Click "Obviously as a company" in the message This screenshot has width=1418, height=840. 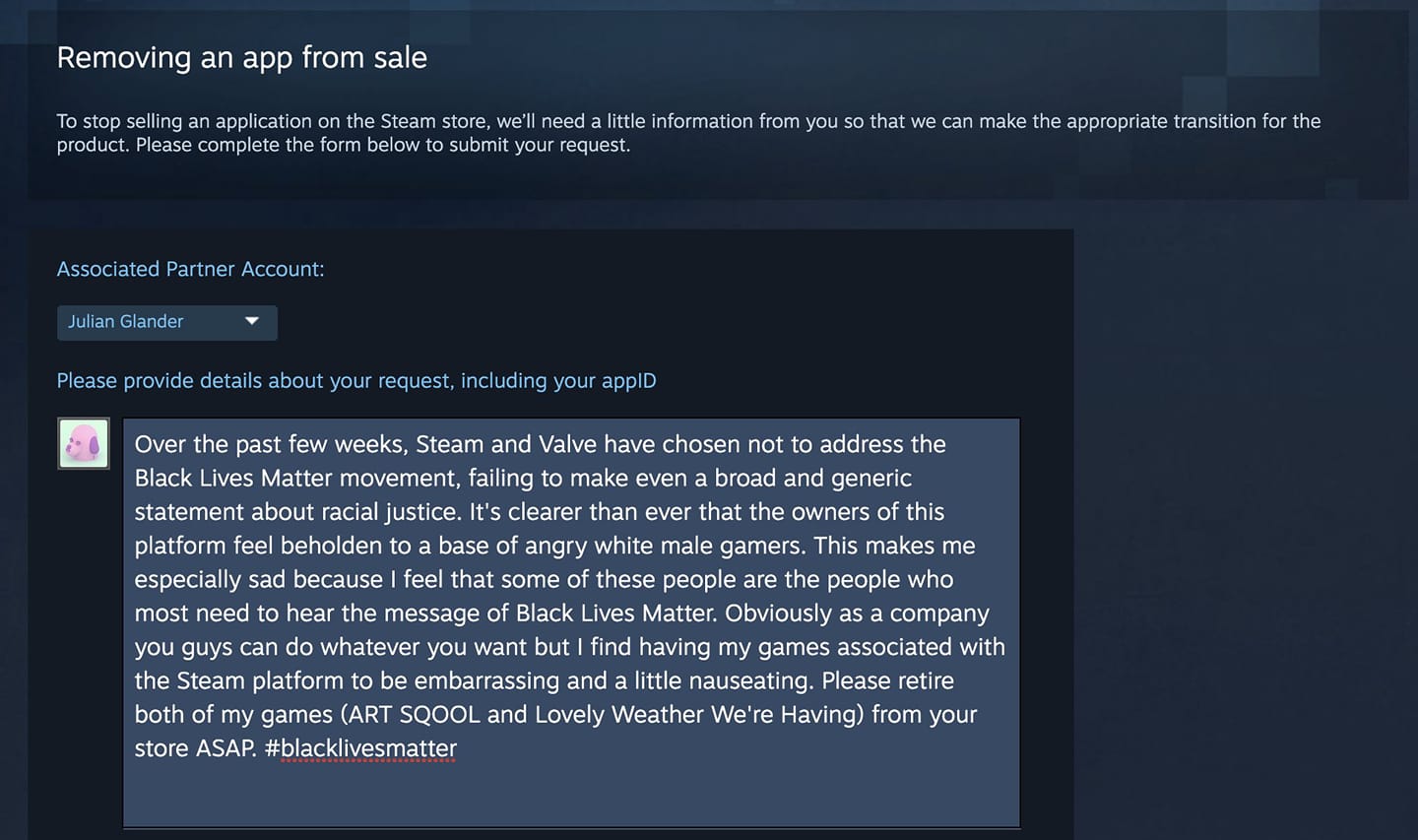pyautogui.click(x=857, y=614)
